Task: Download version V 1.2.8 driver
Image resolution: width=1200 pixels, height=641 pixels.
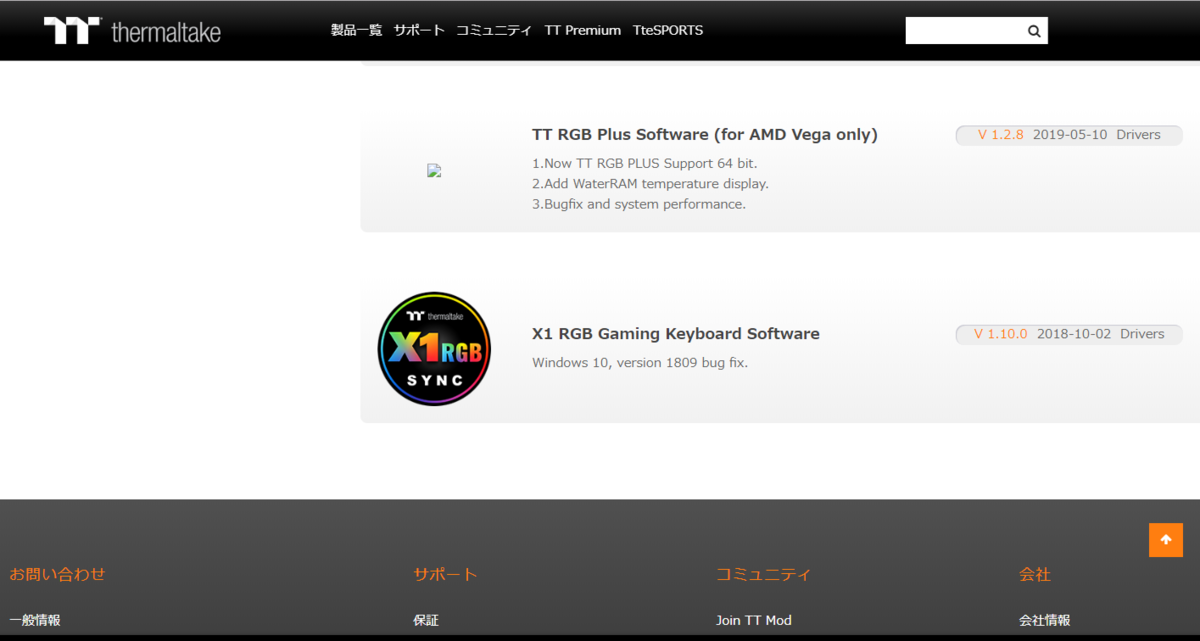Action: [1000, 134]
